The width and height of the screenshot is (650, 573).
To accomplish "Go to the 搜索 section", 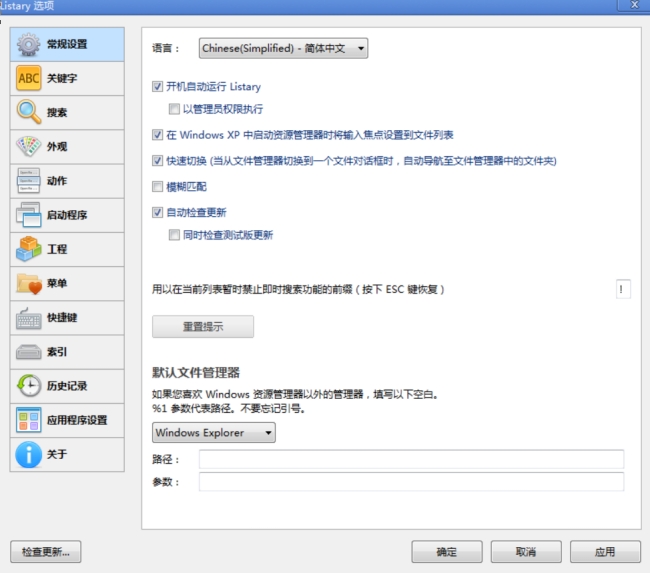I will [x=67, y=113].
